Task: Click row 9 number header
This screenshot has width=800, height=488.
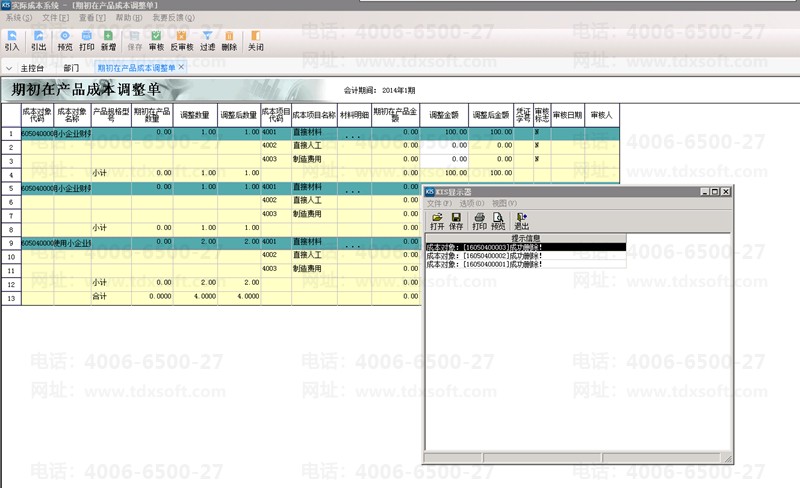Action: [x=11, y=243]
